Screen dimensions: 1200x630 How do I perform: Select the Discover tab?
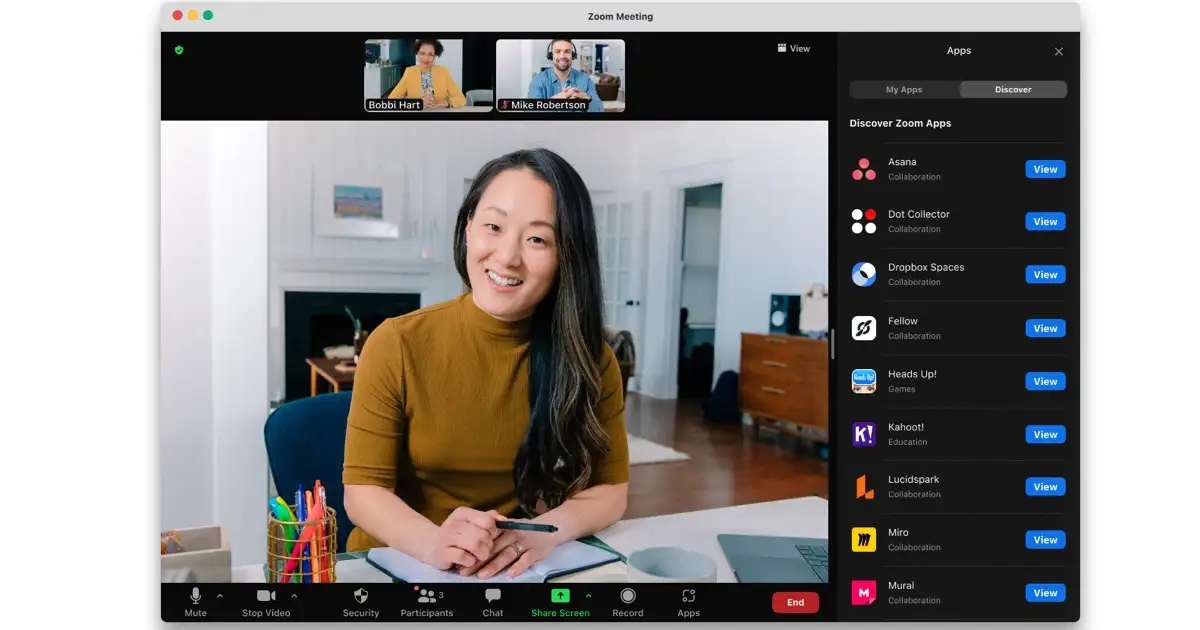click(x=1013, y=90)
